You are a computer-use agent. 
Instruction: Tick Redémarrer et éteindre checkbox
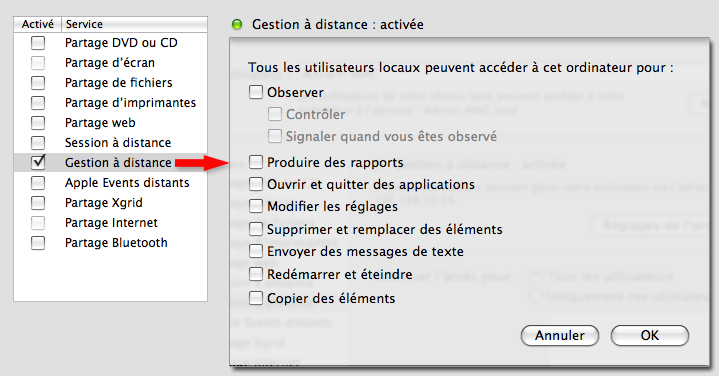pos(256,274)
